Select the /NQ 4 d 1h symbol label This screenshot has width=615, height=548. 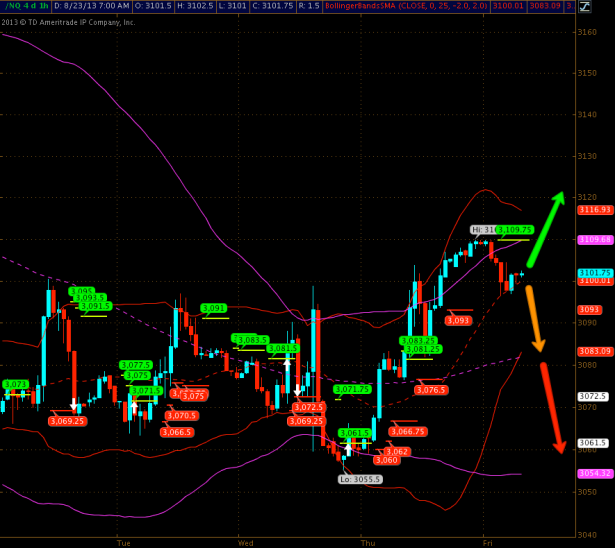click(x=24, y=7)
